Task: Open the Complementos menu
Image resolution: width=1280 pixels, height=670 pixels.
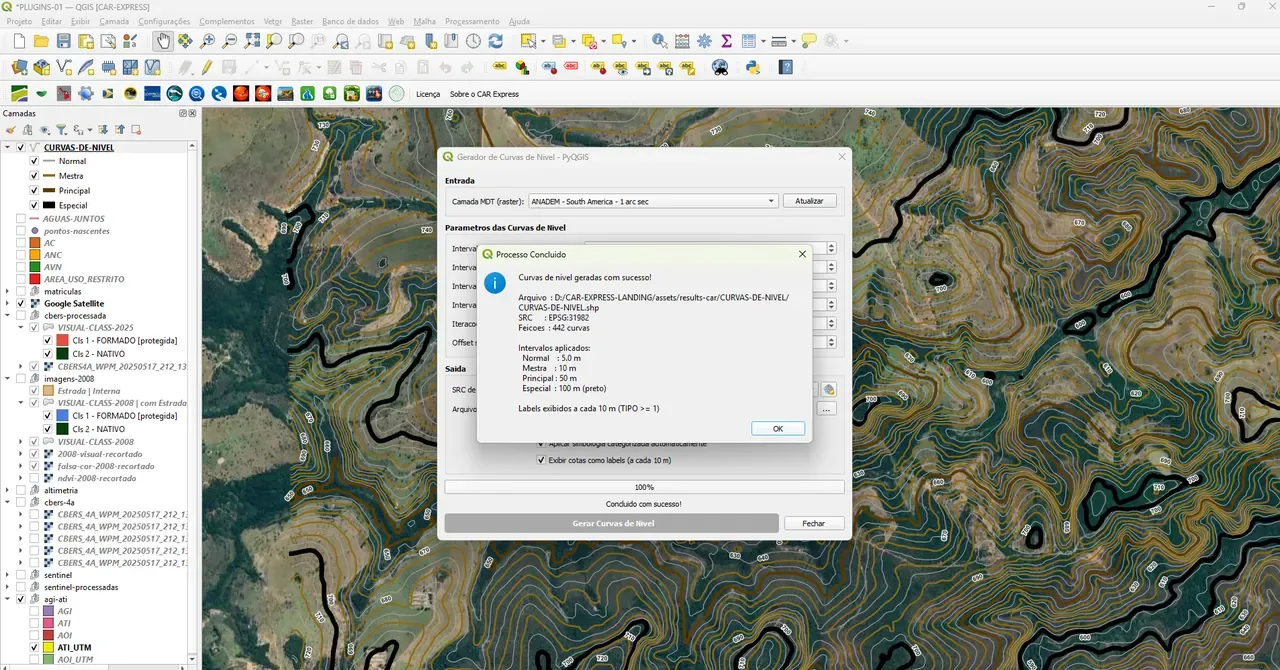Action: (x=226, y=21)
